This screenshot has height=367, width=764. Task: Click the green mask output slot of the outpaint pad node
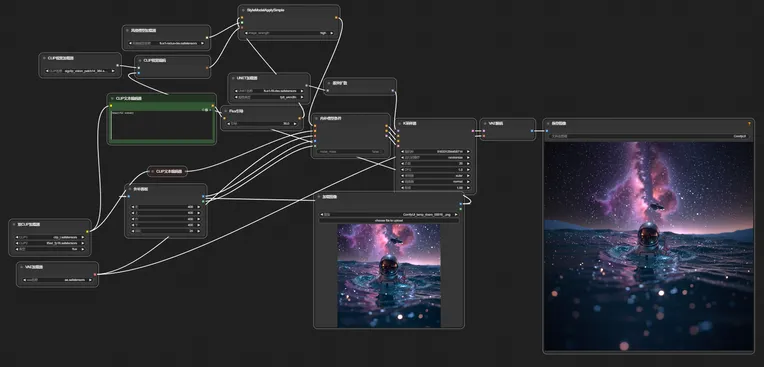203,201
